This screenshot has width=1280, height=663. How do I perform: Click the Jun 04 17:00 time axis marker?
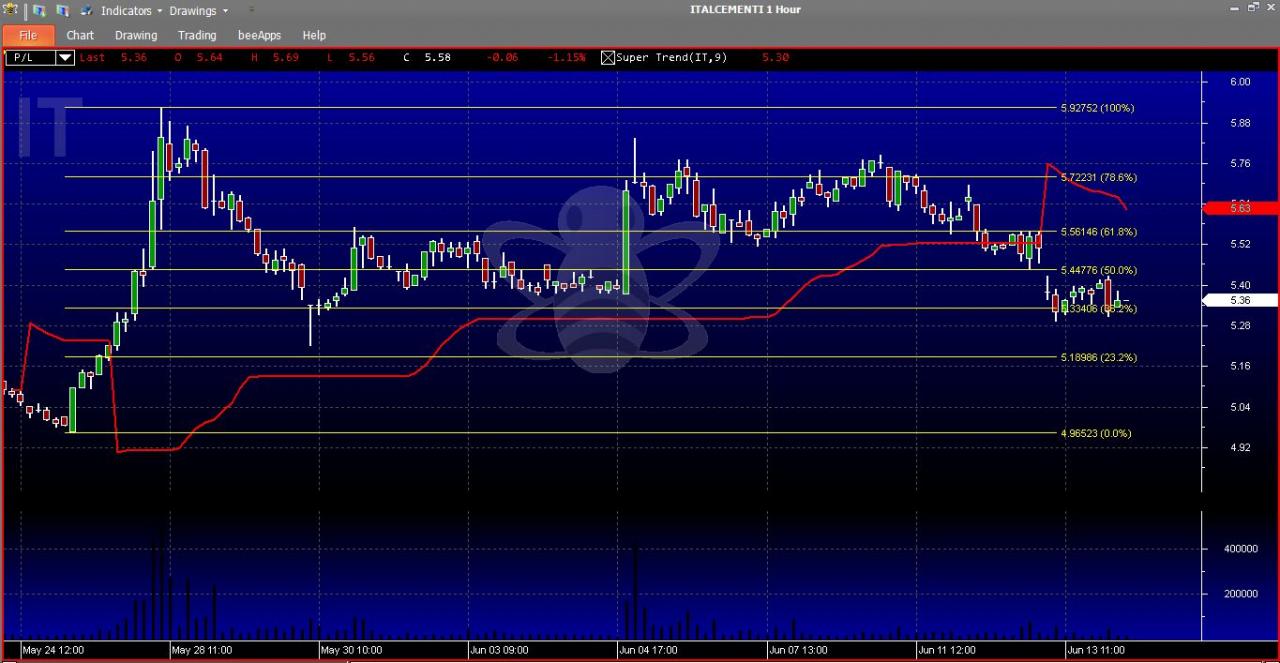point(648,650)
